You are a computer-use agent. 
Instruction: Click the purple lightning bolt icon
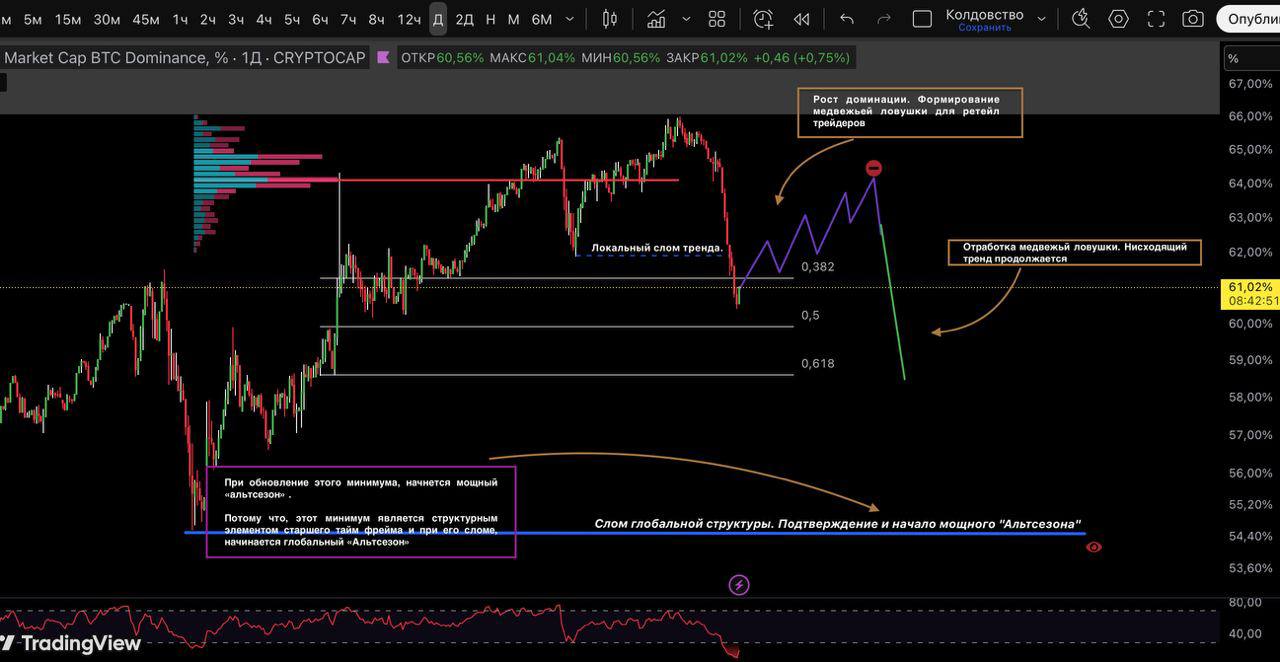coord(739,585)
